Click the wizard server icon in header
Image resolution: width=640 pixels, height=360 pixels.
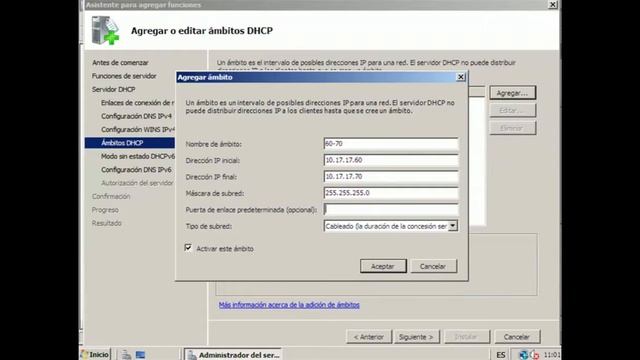click(x=105, y=30)
